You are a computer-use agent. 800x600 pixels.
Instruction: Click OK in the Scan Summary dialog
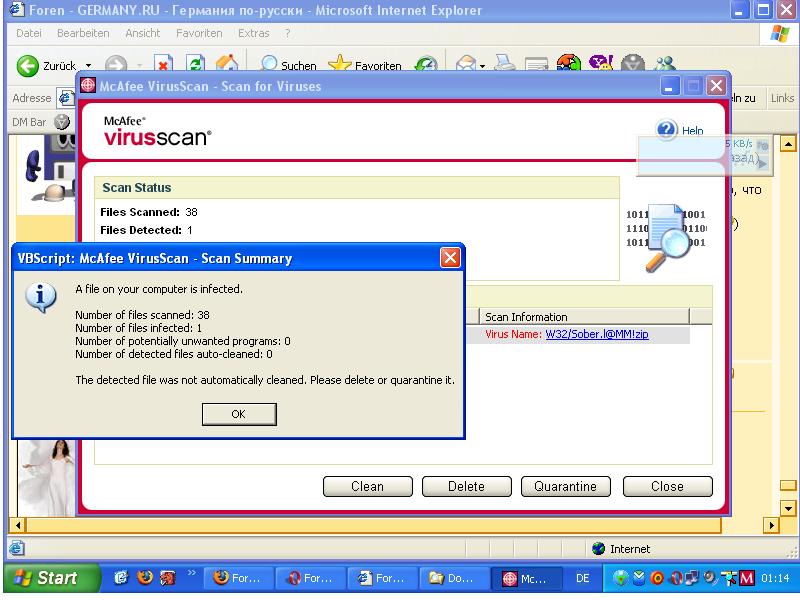[239, 414]
